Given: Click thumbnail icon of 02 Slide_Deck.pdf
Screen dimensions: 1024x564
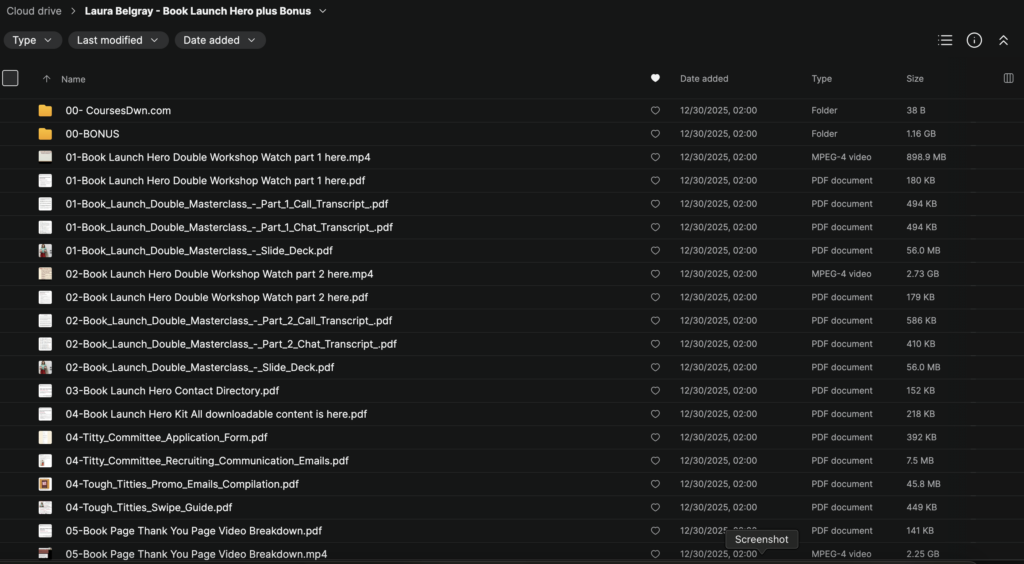Looking at the screenshot, I should [x=45, y=368].
